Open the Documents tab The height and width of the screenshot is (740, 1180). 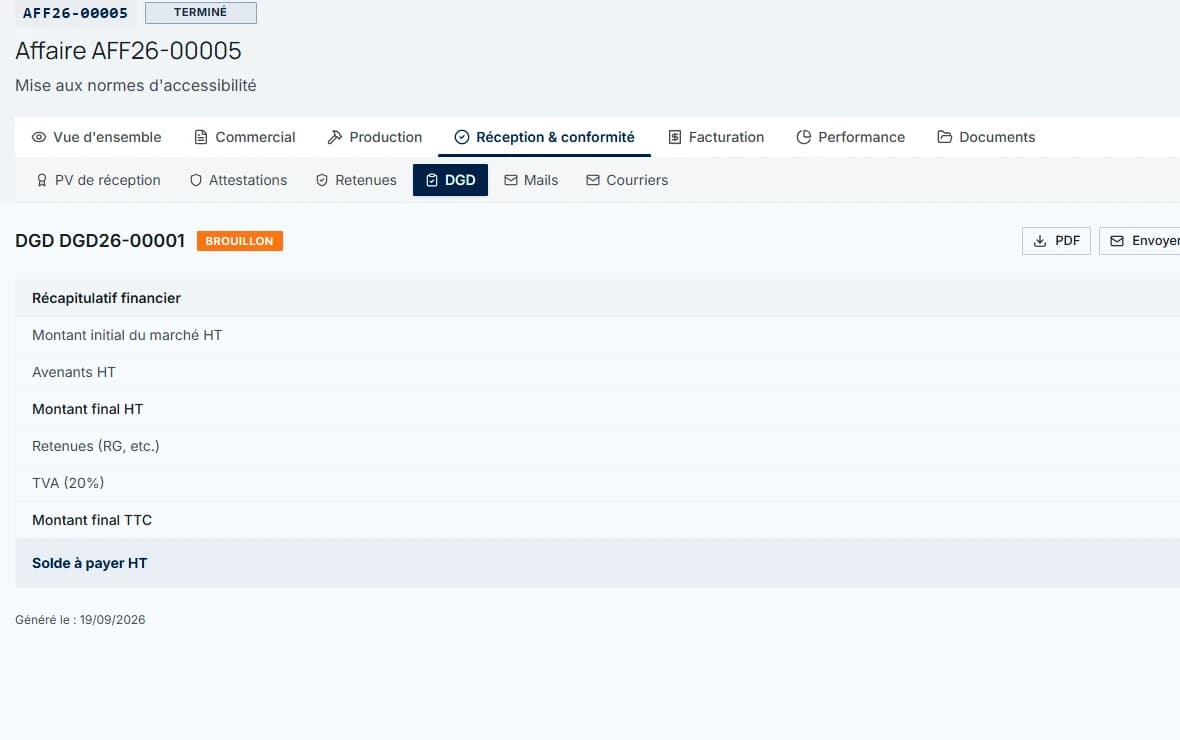coord(986,137)
